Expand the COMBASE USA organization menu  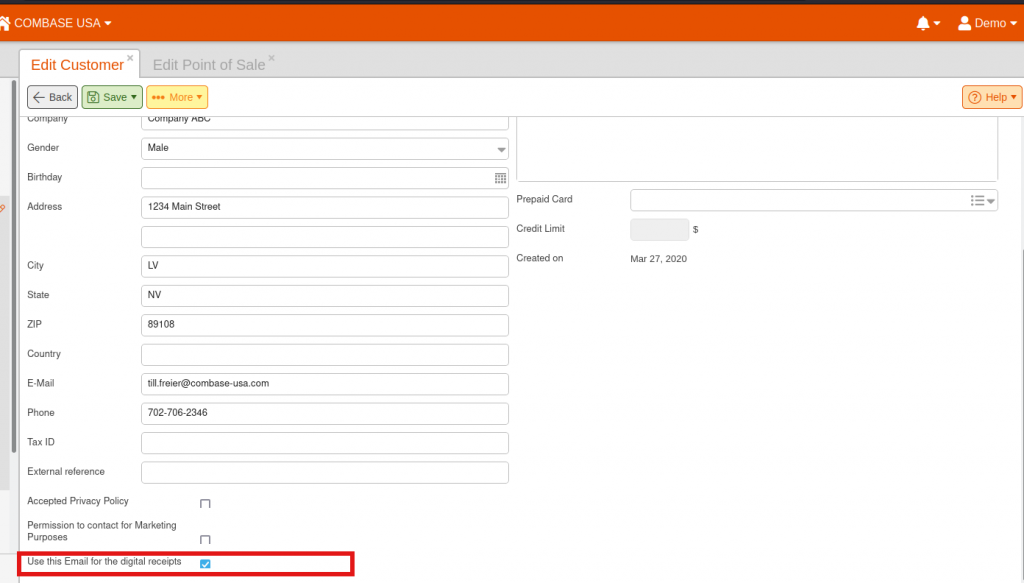click(x=63, y=24)
